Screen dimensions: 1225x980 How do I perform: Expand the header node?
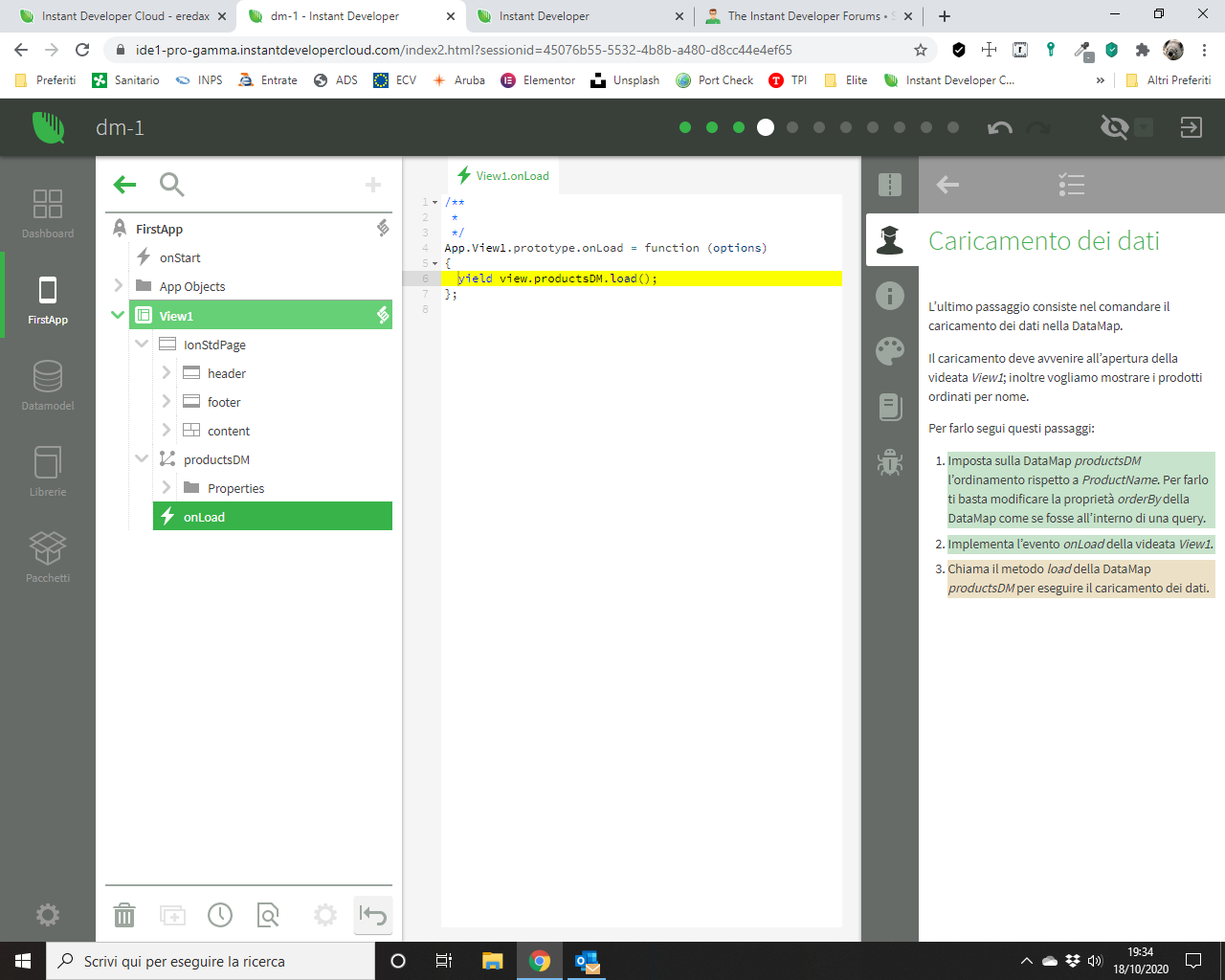tap(166, 372)
